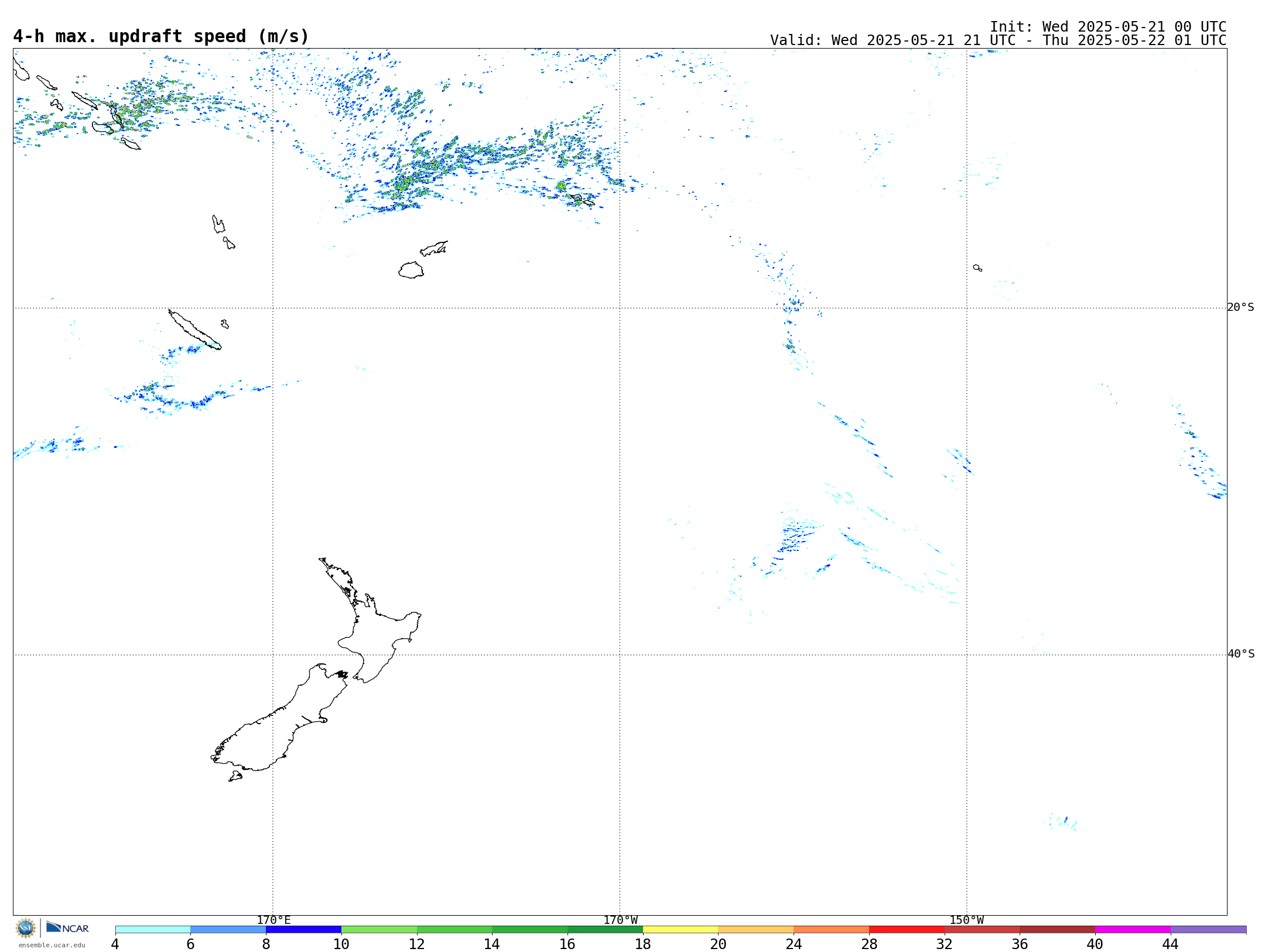The width and height of the screenshot is (1265, 952).
Task: Pick the light orange 20-24 colorbar swatch
Action: click(x=756, y=930)
